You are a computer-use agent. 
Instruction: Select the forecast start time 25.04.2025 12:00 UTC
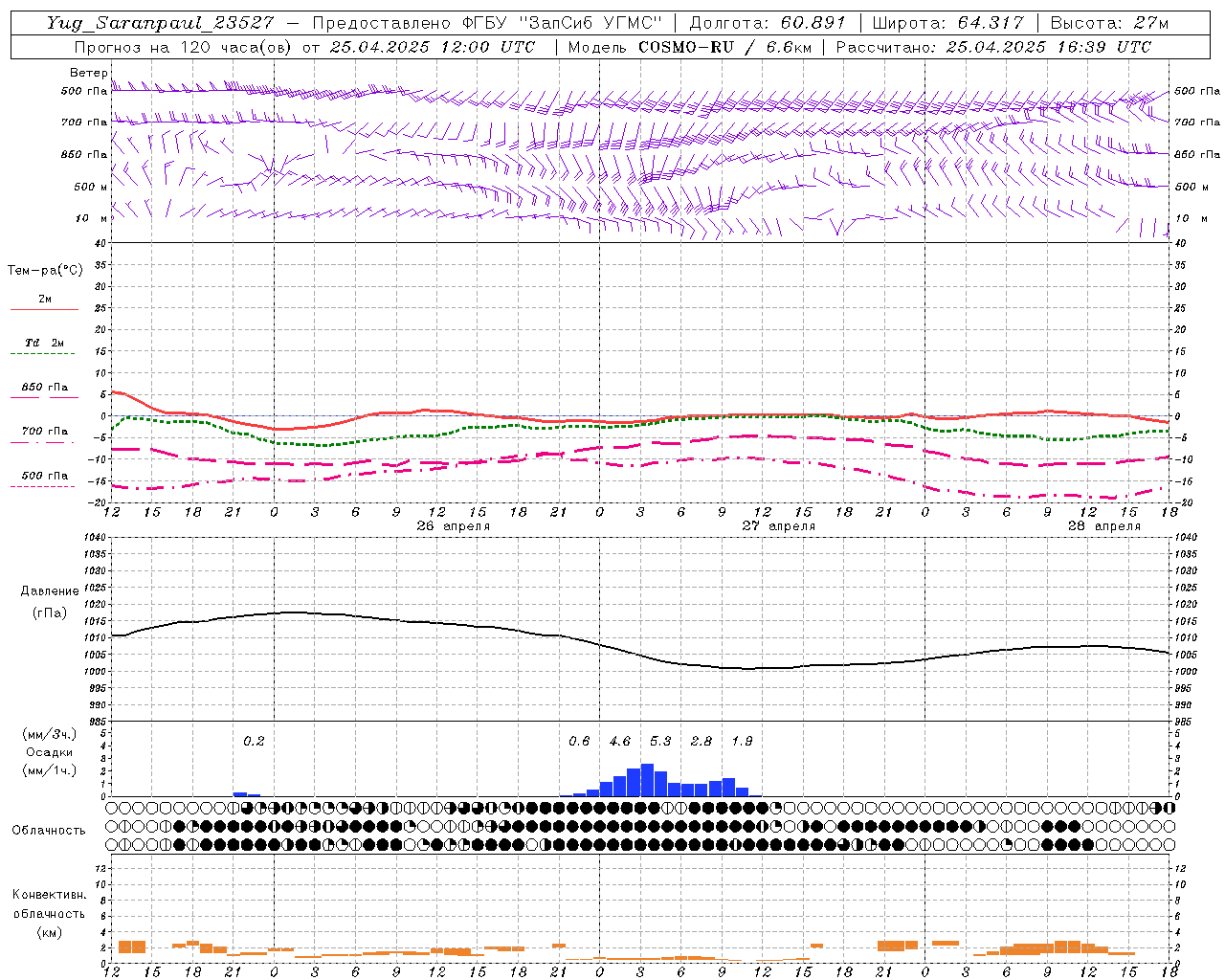433,47
